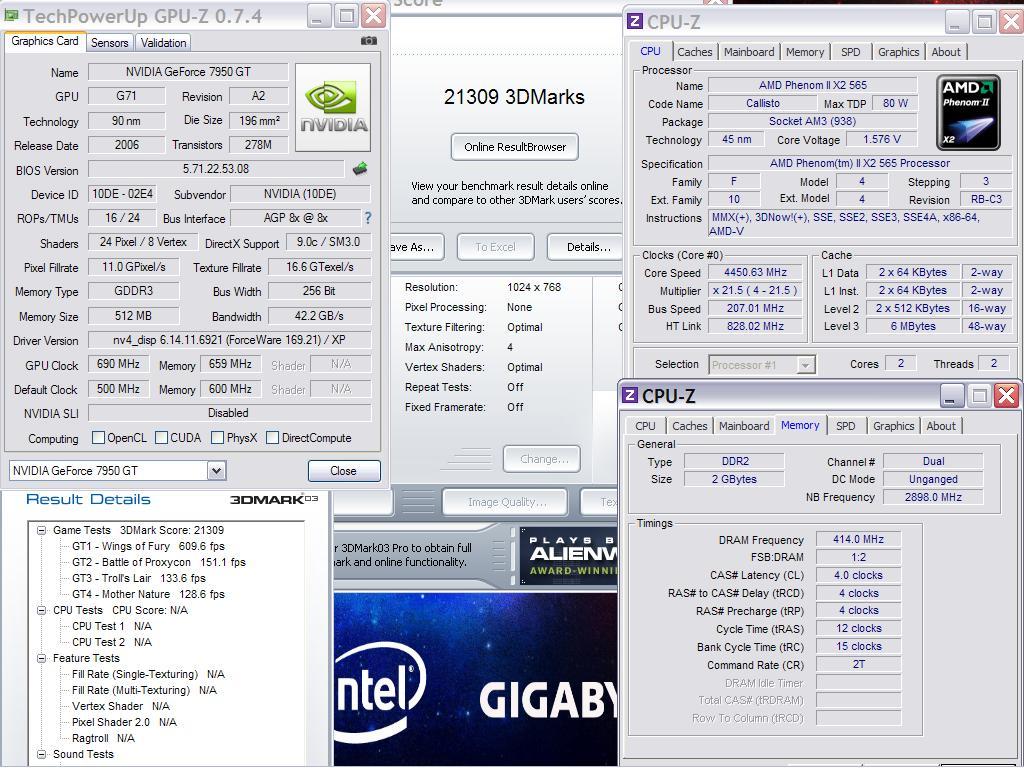
Task: Click the Core Voltage 1.576 V value
Action: [x=881, y=139]
